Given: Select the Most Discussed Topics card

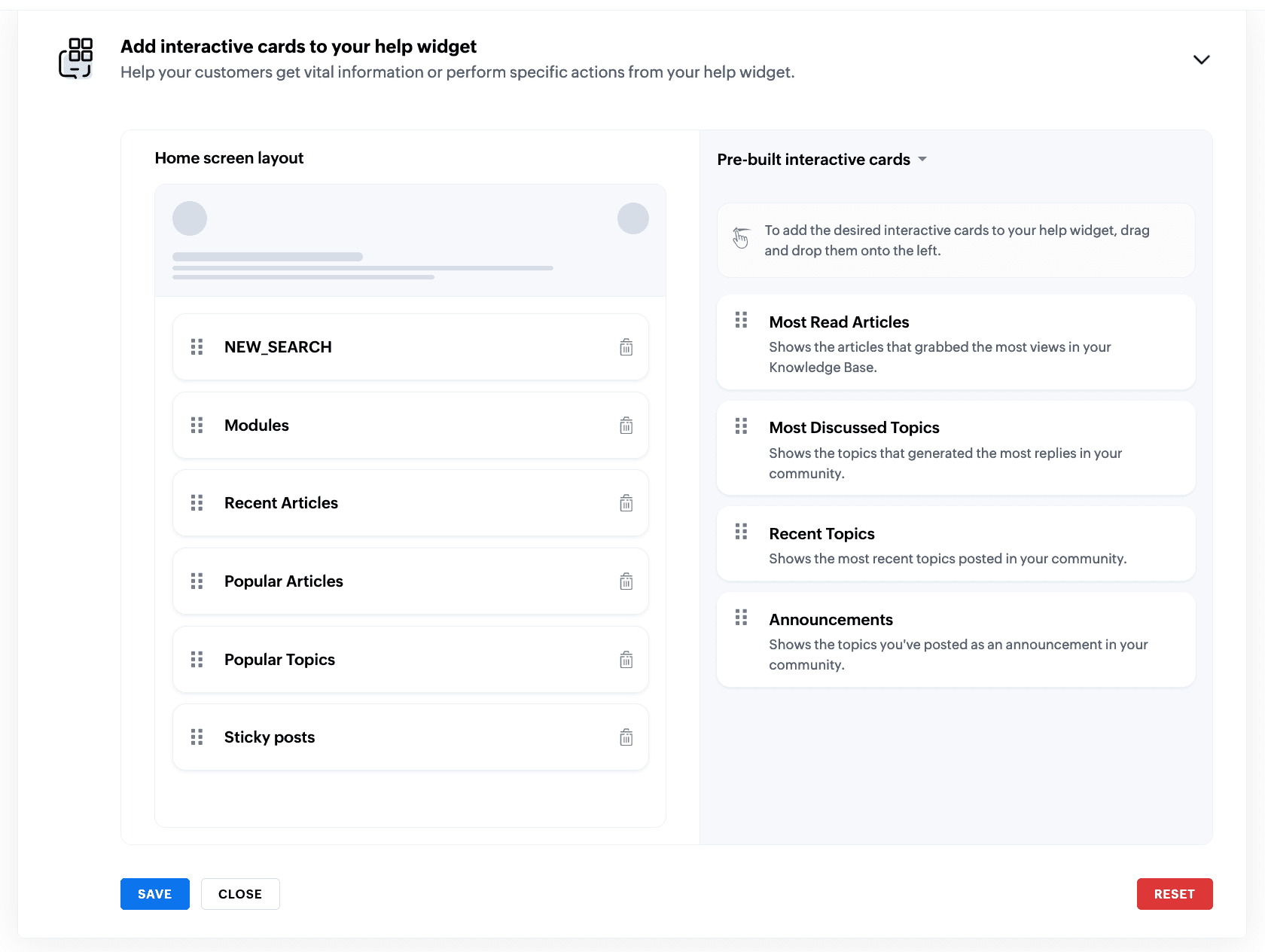Looking at the screenshot, I should pos(956,448).
